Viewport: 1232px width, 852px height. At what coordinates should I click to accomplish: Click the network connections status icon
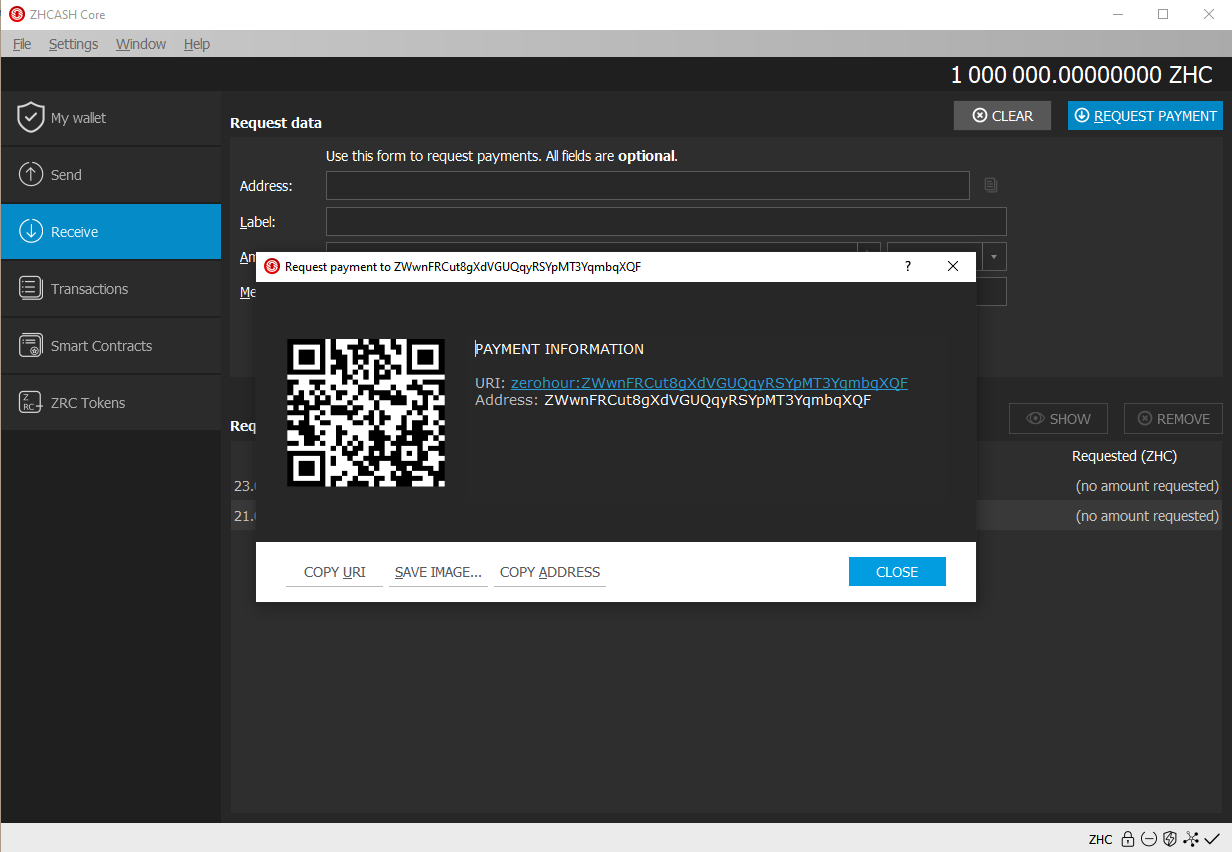(1191, 839)
